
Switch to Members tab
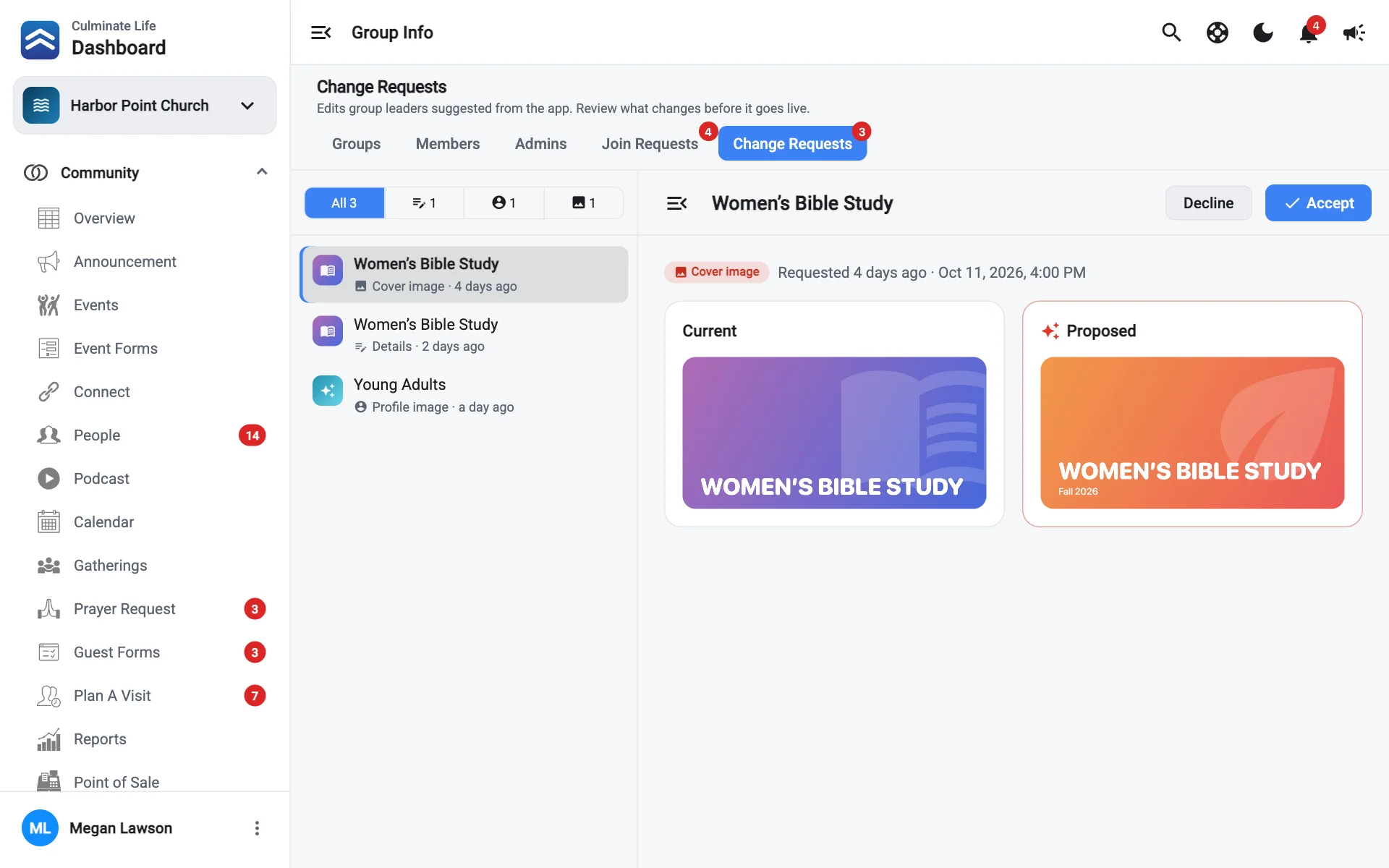tap(448, 144)
